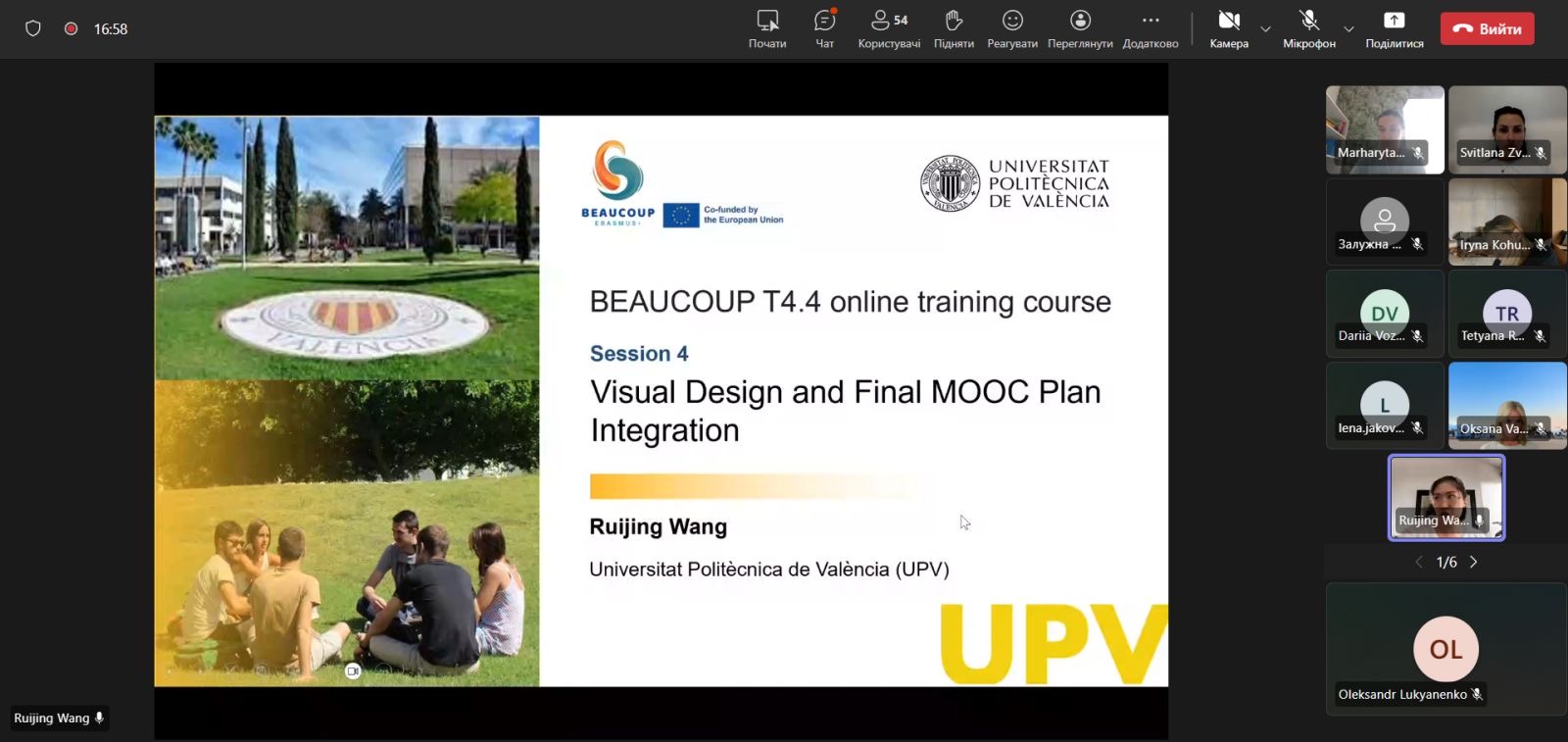Viewport: 1568px width, 742px height.
Task: Click the red recording indicator icon
Action: 71,28
